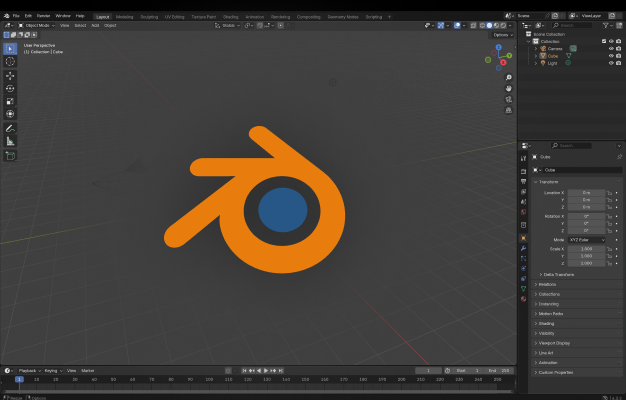The width and height of the screenshot is (626, 400).
Task: Select the Measure tool
Action: tap(10, 141)
